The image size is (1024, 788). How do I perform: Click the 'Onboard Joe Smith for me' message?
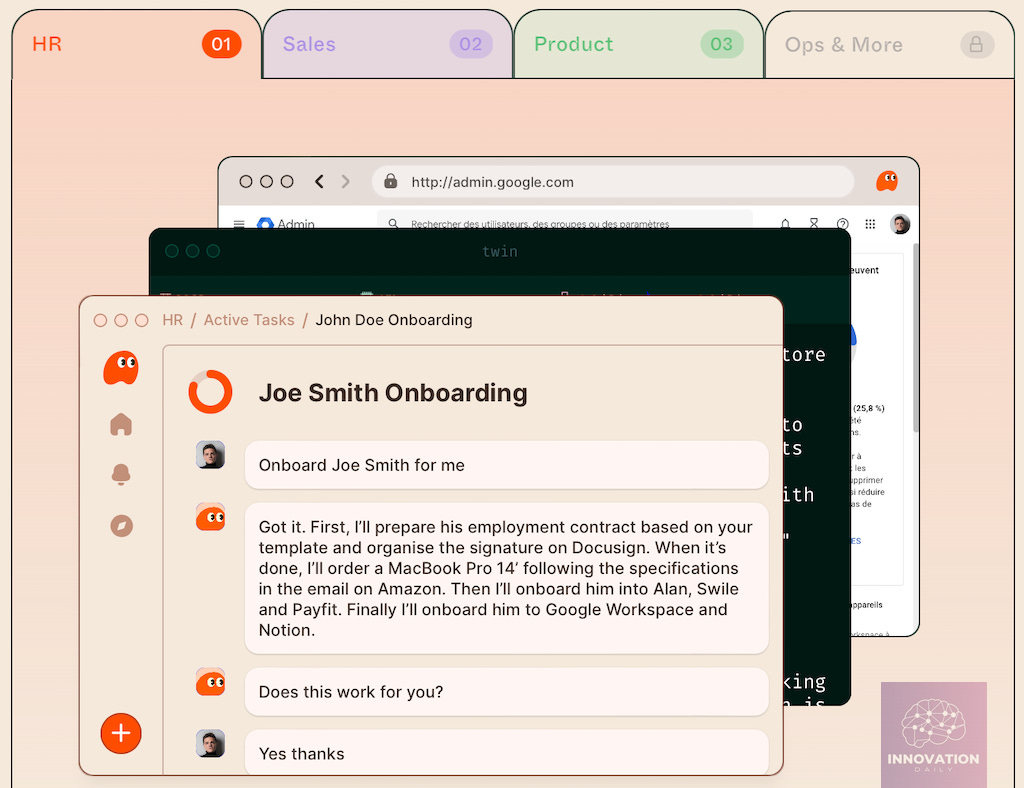[506, 465]
